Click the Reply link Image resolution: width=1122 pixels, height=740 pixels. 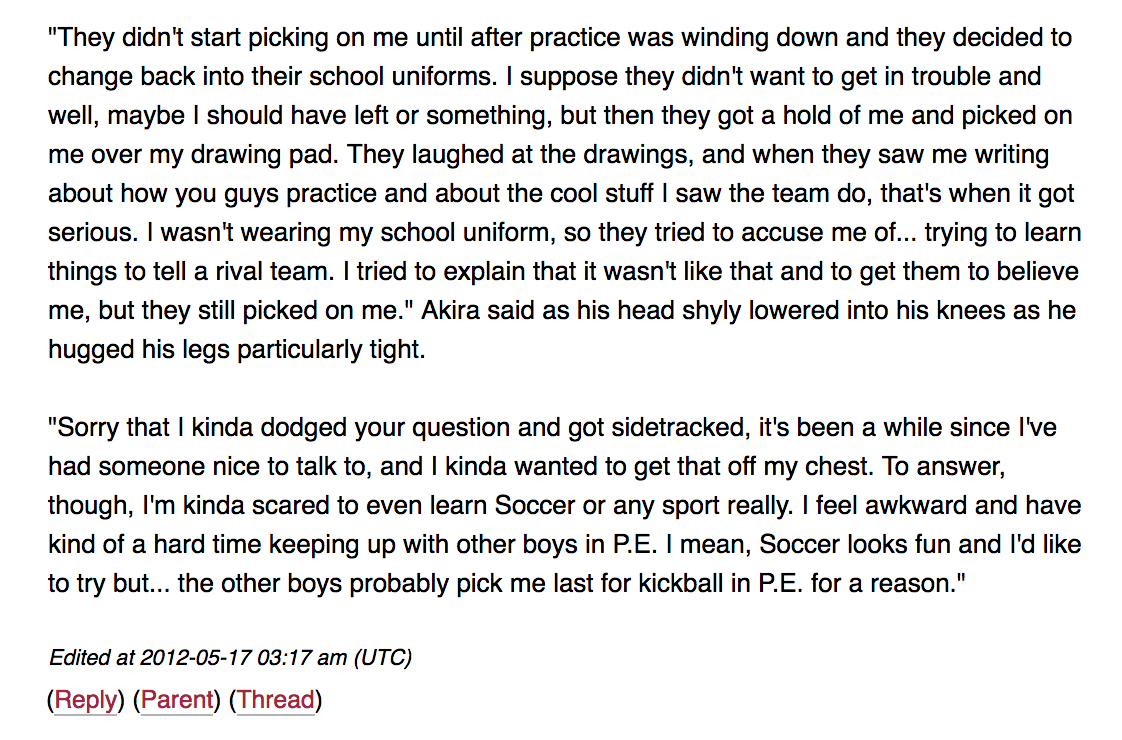(x=85, y=700)
